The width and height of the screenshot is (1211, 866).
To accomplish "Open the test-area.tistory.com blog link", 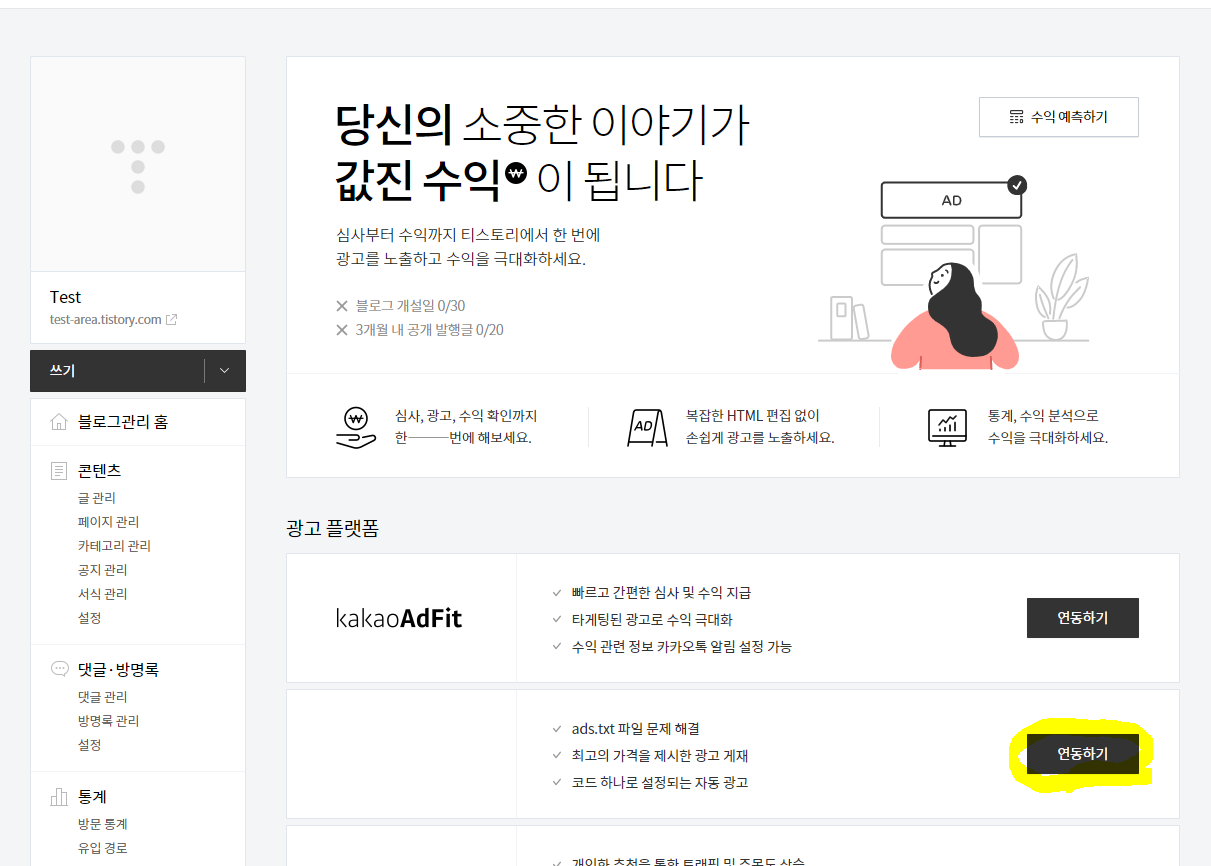I will [x=106, y=320].
